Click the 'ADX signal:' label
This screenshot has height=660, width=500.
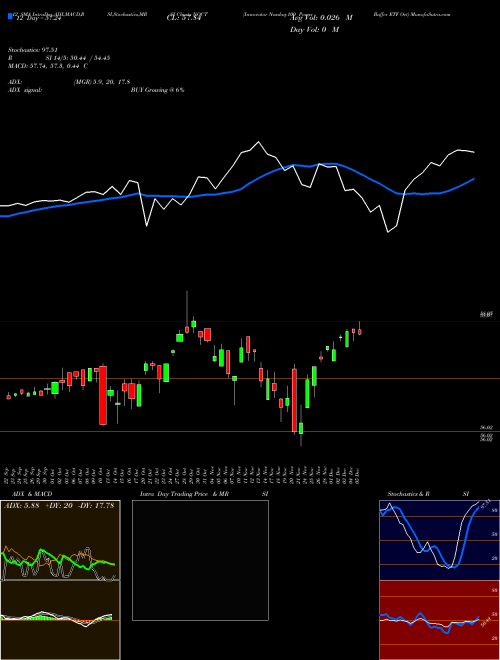click(24, 90)
